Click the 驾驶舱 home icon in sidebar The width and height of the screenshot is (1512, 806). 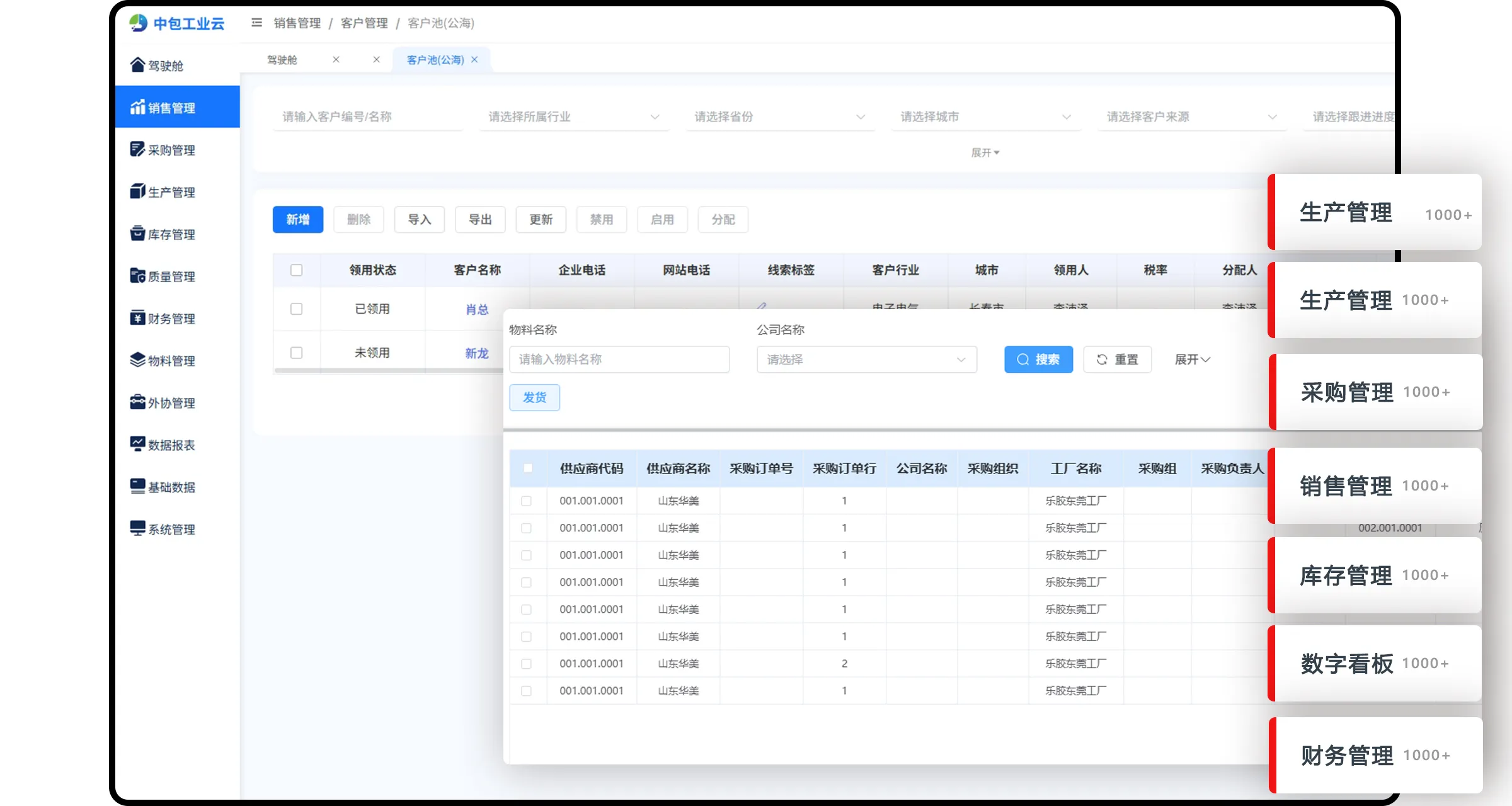point(137,65)
